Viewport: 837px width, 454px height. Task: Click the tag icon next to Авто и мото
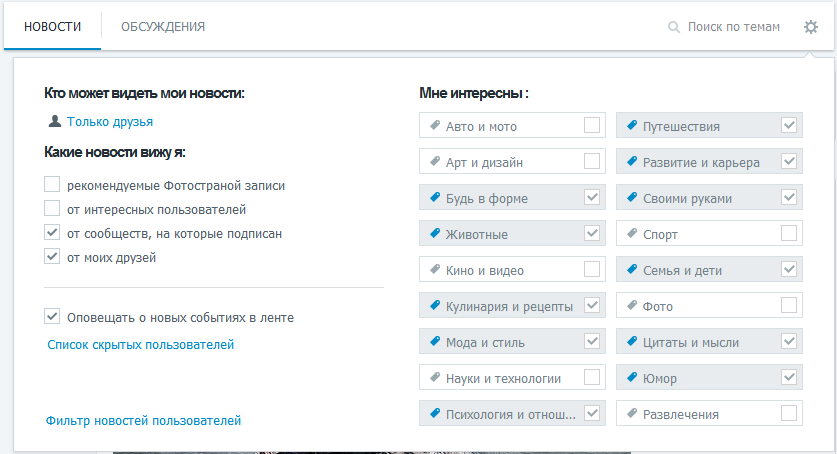(435, 125)
